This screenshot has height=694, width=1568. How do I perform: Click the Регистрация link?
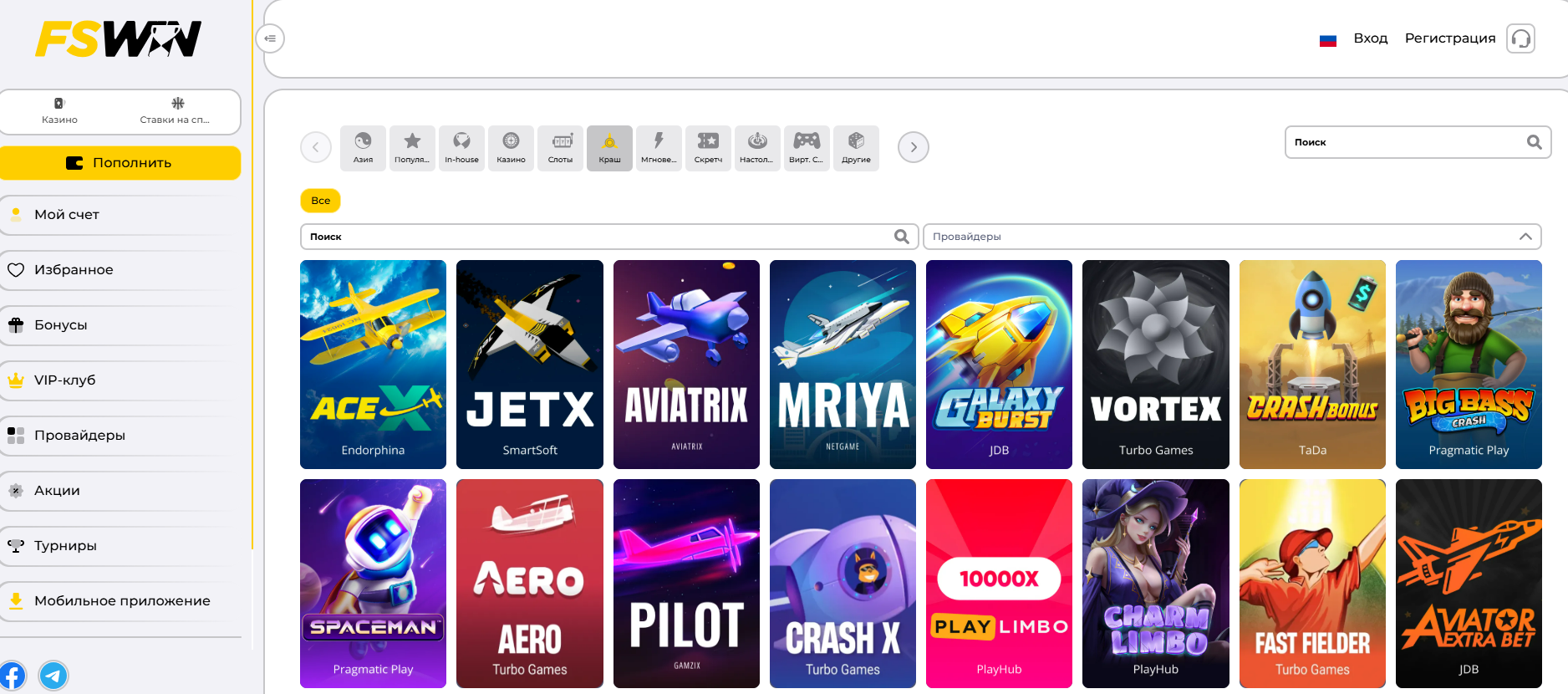[1450, 38]
